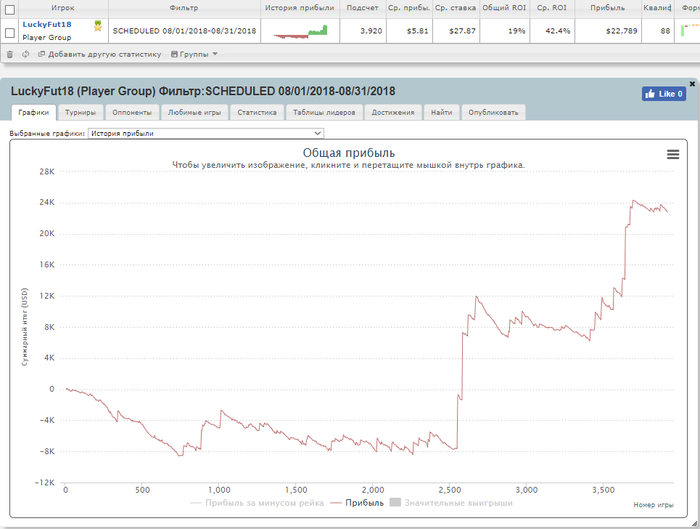700x529 pixels.
Task: Tick the header select-all checkbox
Action: [x=9, y=9]
